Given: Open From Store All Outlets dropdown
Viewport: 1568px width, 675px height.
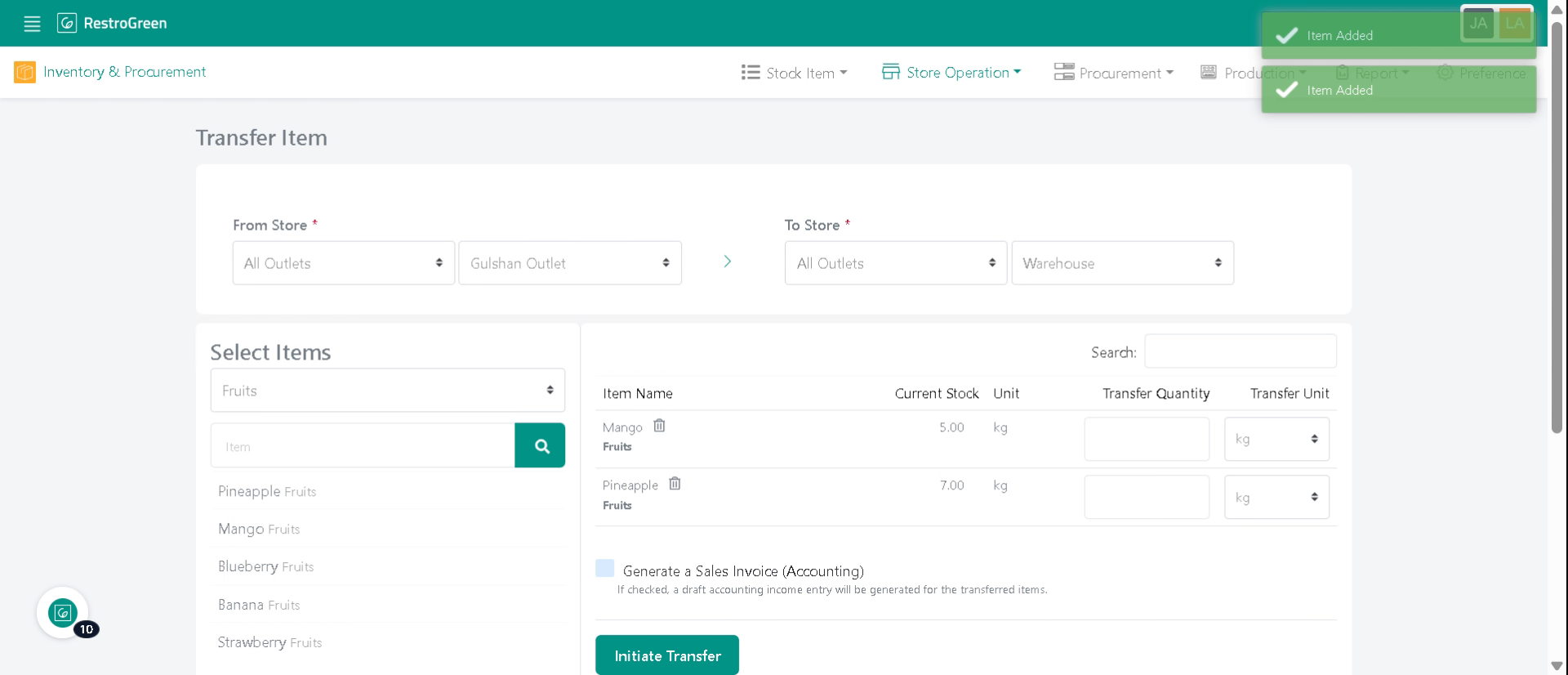Looking at the screenshot, I should click(x=344, y=262).
